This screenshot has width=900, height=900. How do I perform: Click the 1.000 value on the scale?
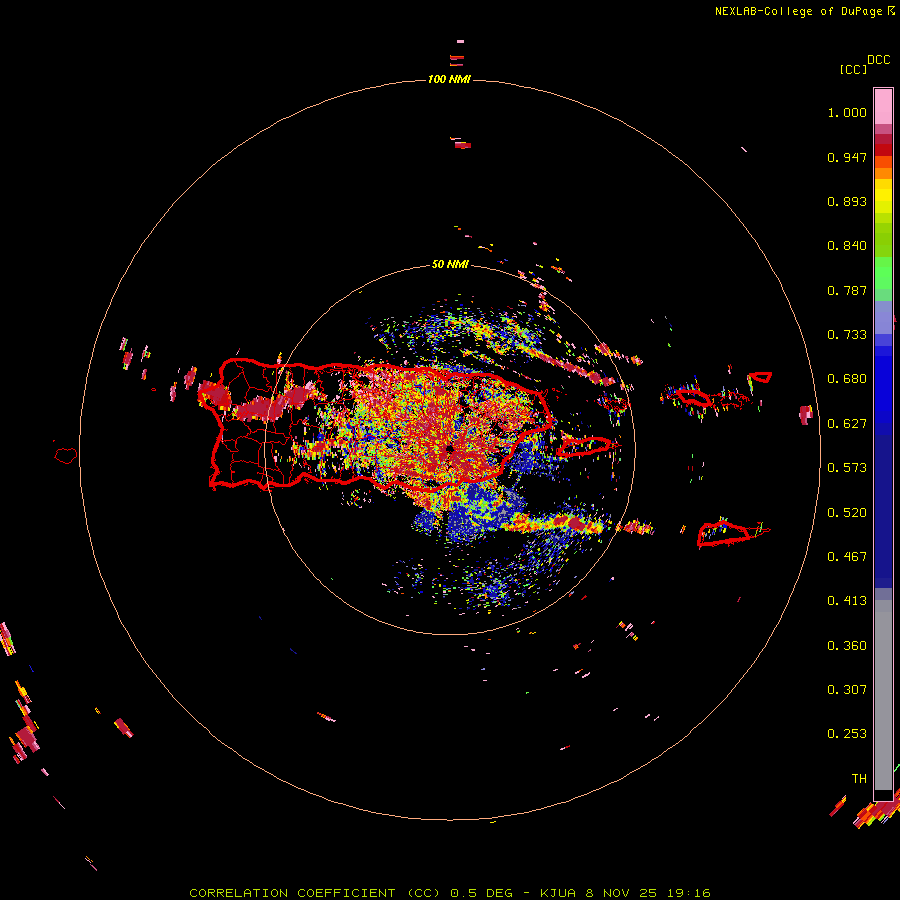click(847, 112)
